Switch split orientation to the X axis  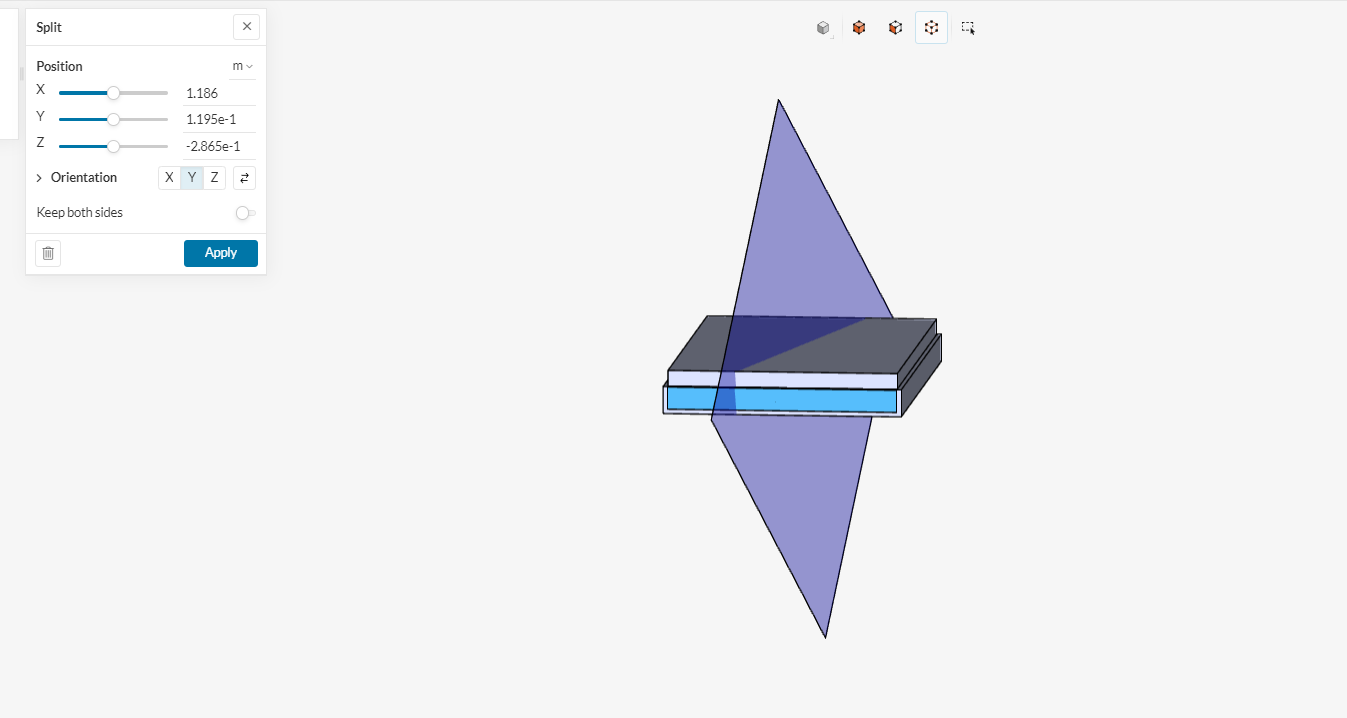[x=168, y=177]
